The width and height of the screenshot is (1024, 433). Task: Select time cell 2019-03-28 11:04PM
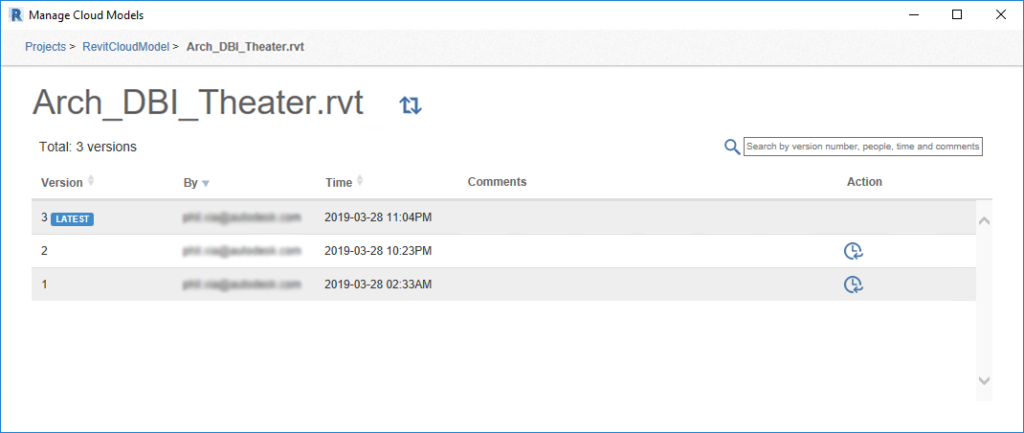pyautogui.click(x=378, y=217)
